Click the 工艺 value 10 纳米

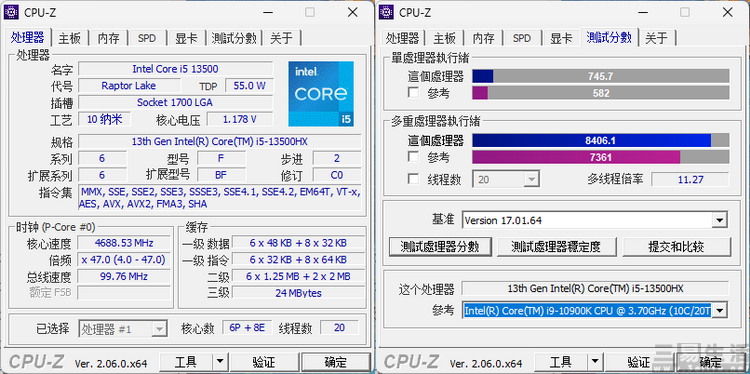(104, 119)
